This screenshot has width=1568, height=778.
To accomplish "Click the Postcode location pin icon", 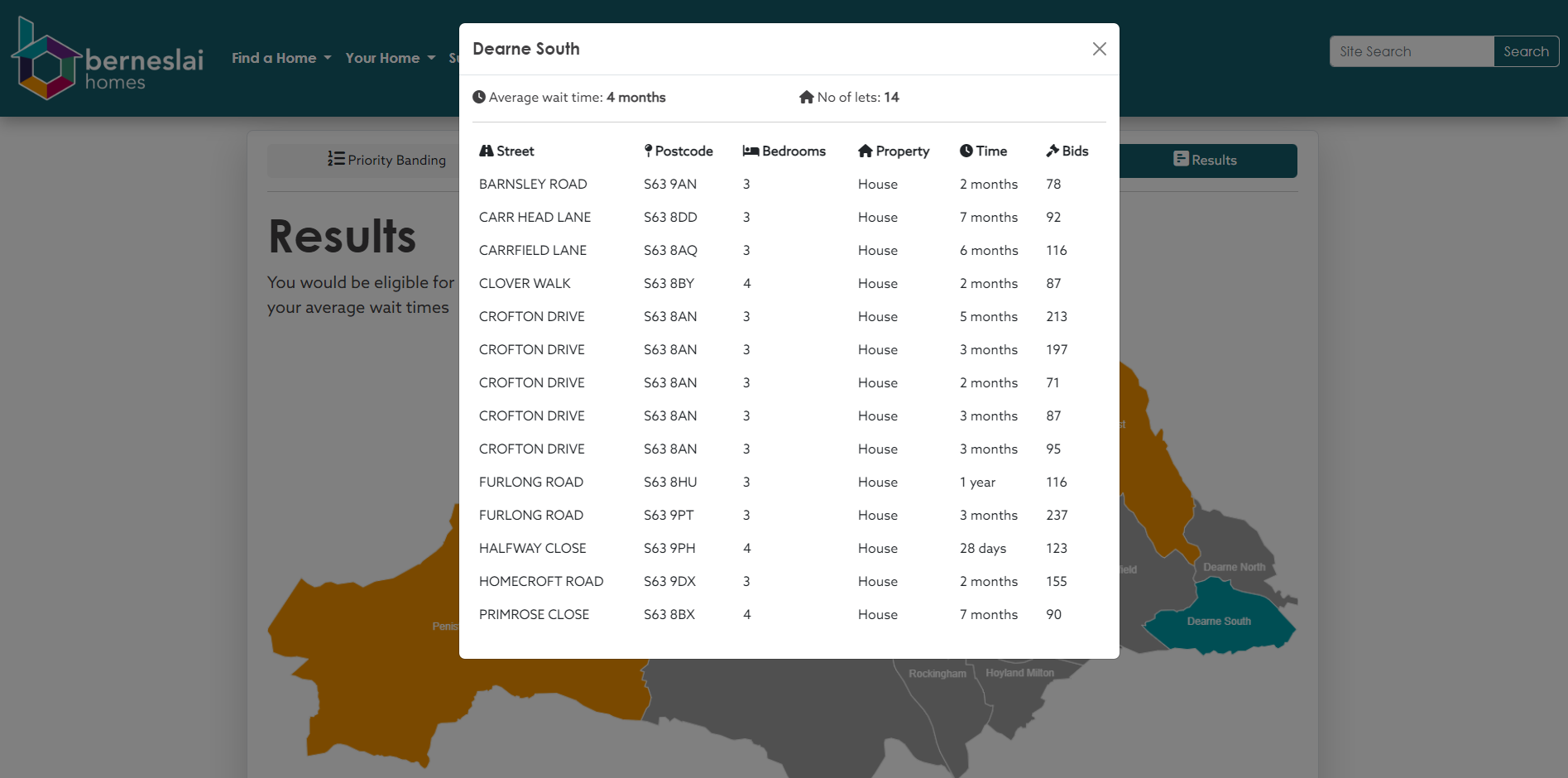I will [x=646, y=151].
